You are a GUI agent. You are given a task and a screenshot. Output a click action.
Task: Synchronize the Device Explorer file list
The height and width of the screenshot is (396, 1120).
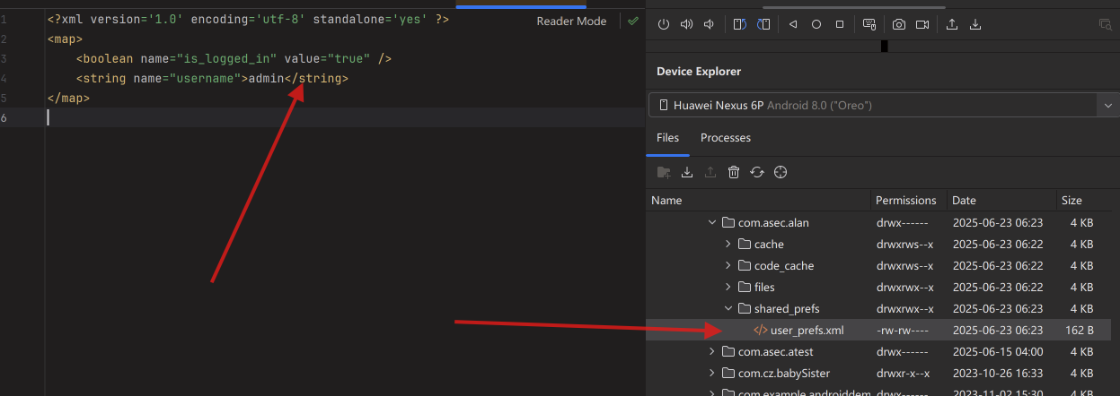(757, 172)
